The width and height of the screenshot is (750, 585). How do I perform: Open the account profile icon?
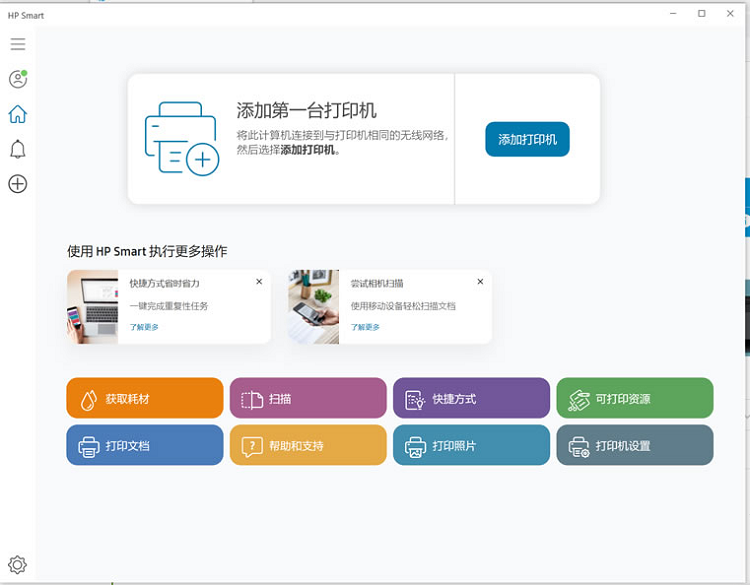tap(18, 79)
